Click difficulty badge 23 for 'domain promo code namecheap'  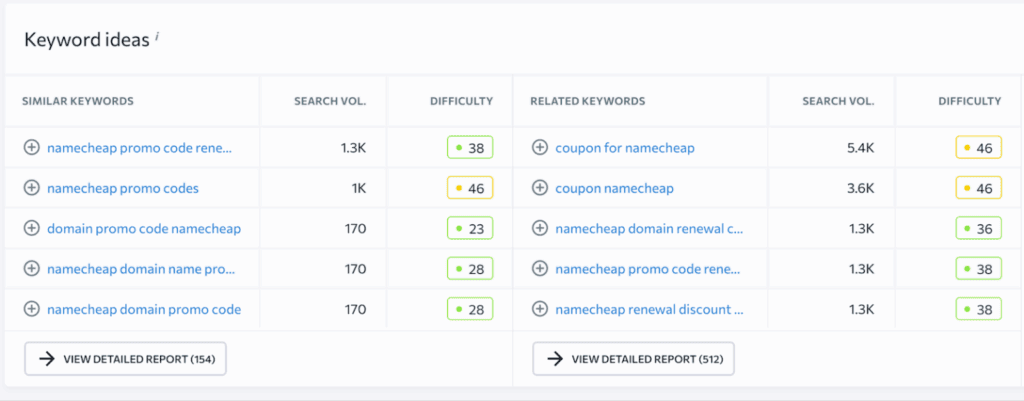470,229
